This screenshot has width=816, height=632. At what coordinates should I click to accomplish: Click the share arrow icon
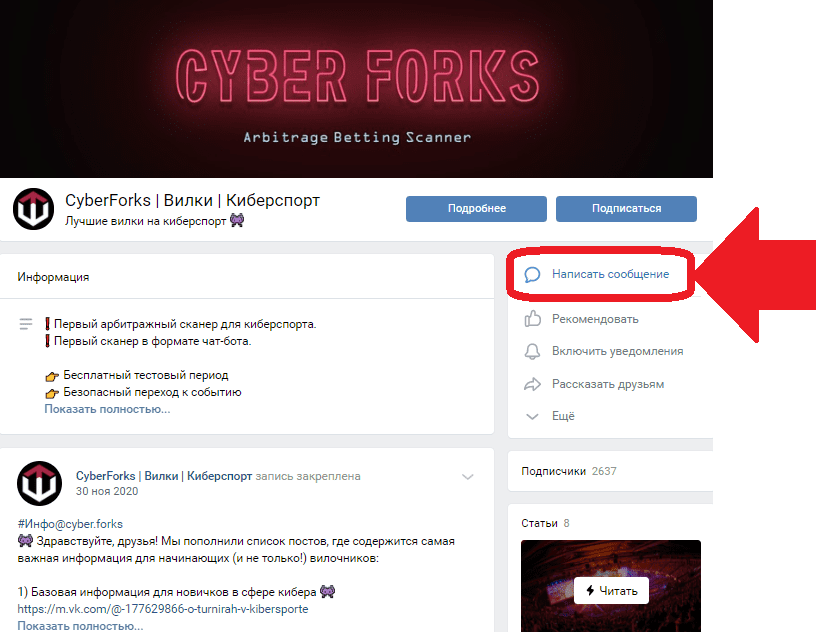click(533, 384)
